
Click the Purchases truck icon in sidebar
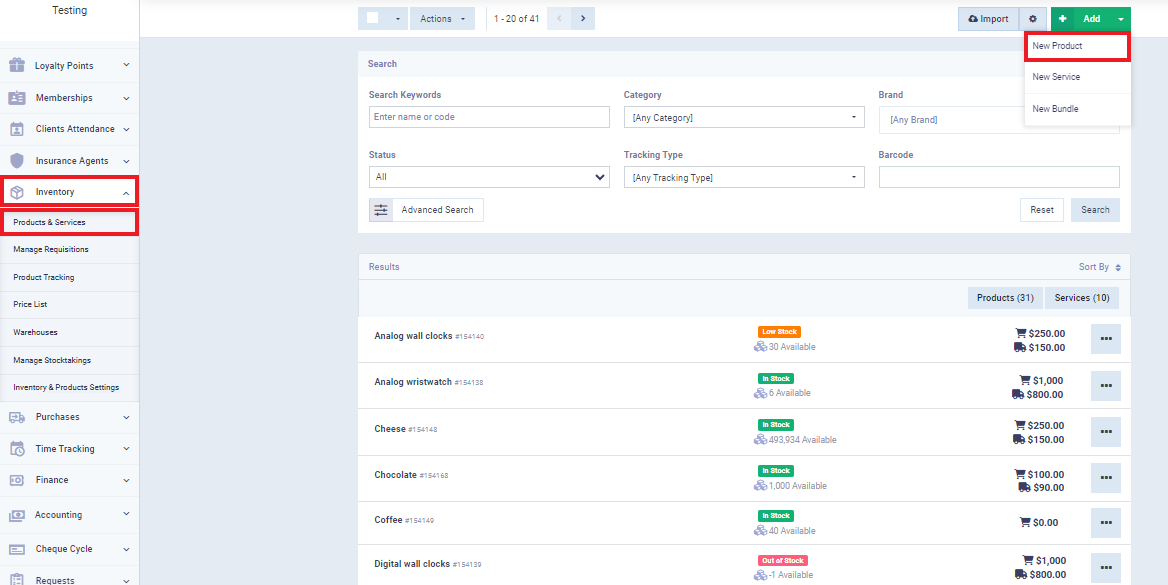[x=17, y=417]
